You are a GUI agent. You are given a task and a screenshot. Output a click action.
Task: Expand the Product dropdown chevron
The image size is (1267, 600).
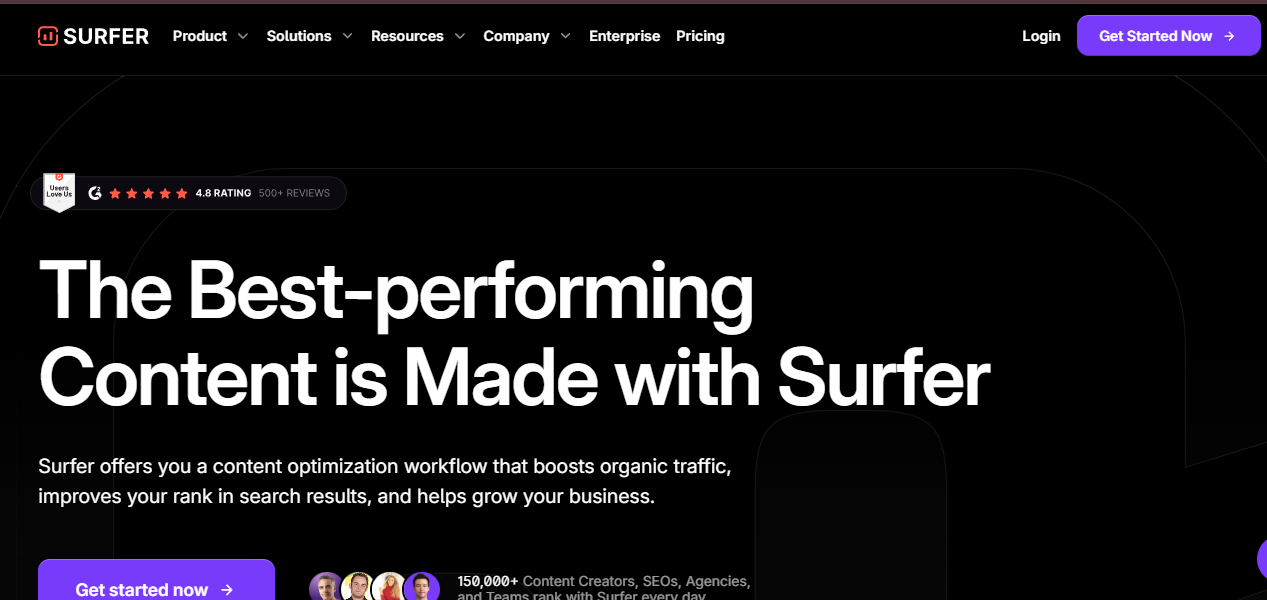click(242, 36)
